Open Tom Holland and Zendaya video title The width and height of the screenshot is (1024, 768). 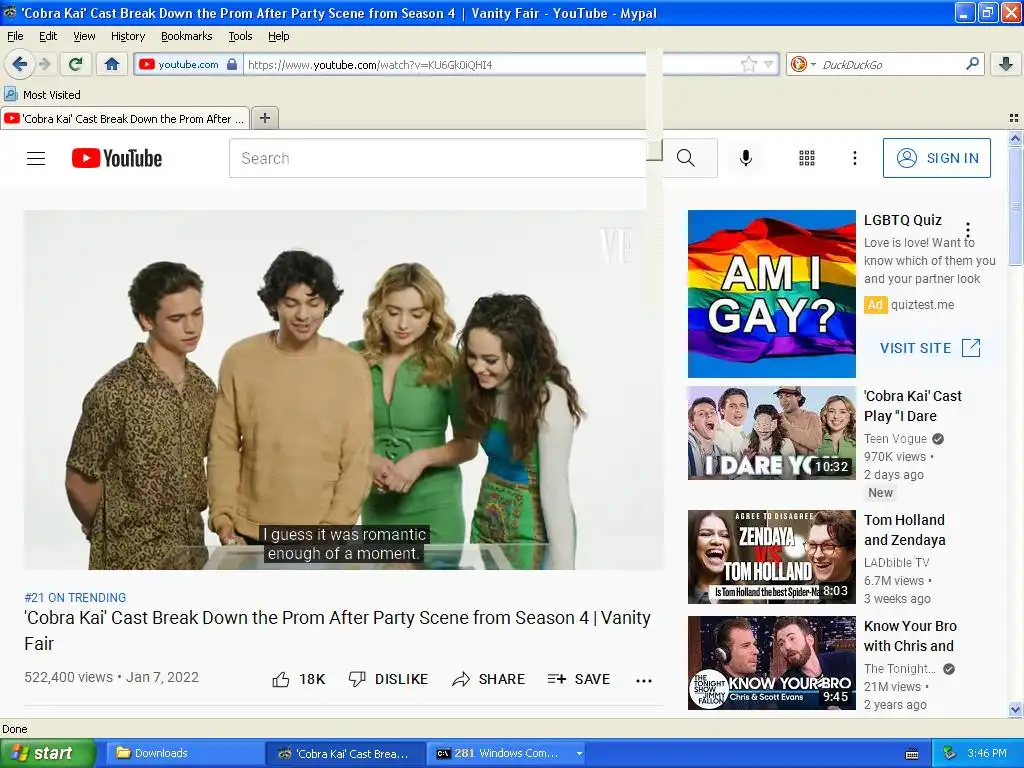click(904, 530)
